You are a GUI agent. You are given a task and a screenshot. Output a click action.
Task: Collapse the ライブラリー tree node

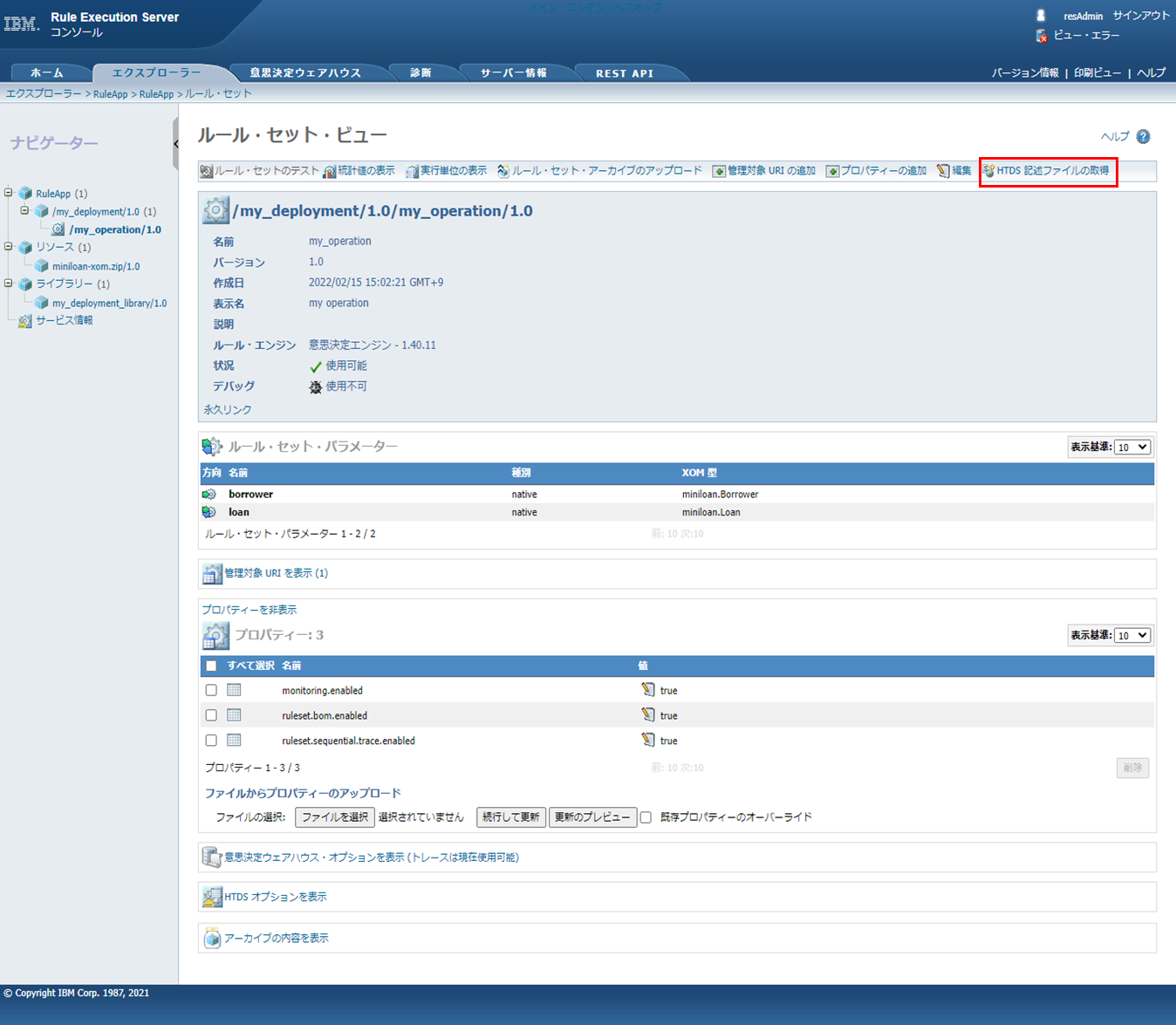click(9, 284)
